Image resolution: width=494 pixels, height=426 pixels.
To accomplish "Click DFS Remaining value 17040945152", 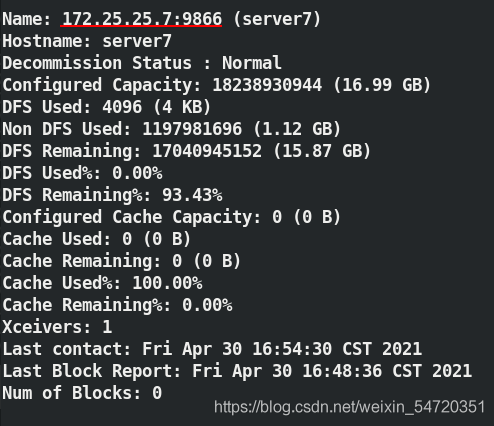I will point(207,151).
